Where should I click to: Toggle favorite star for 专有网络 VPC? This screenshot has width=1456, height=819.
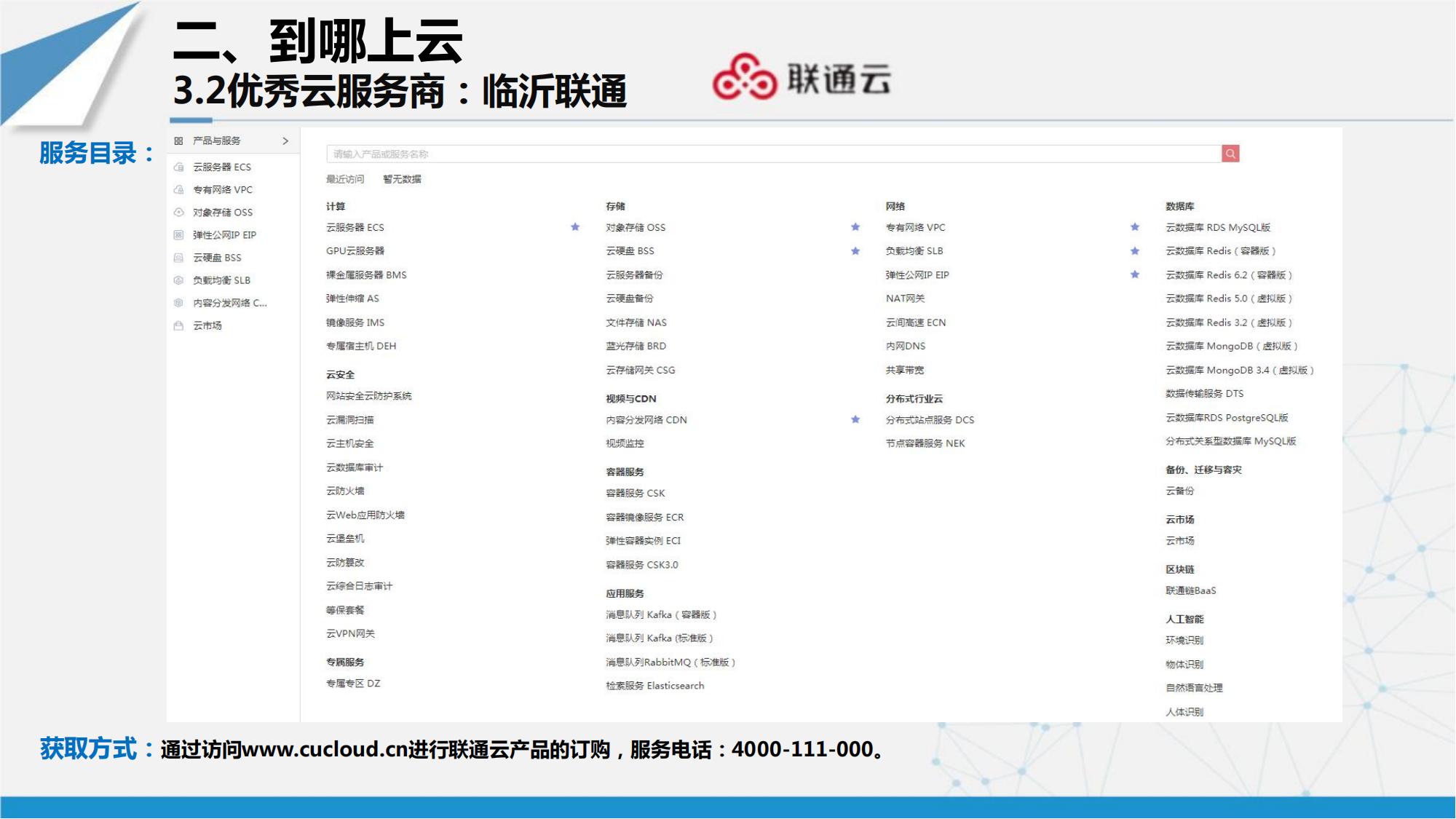point(1135,227)
